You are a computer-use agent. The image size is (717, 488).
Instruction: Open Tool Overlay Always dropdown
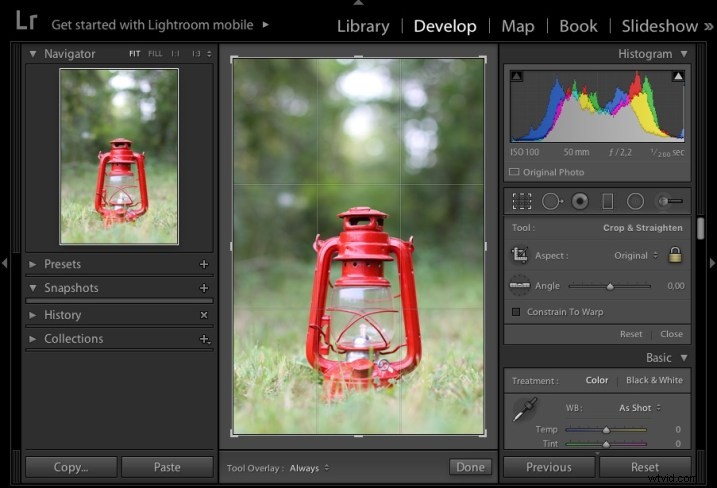point(309,468)
